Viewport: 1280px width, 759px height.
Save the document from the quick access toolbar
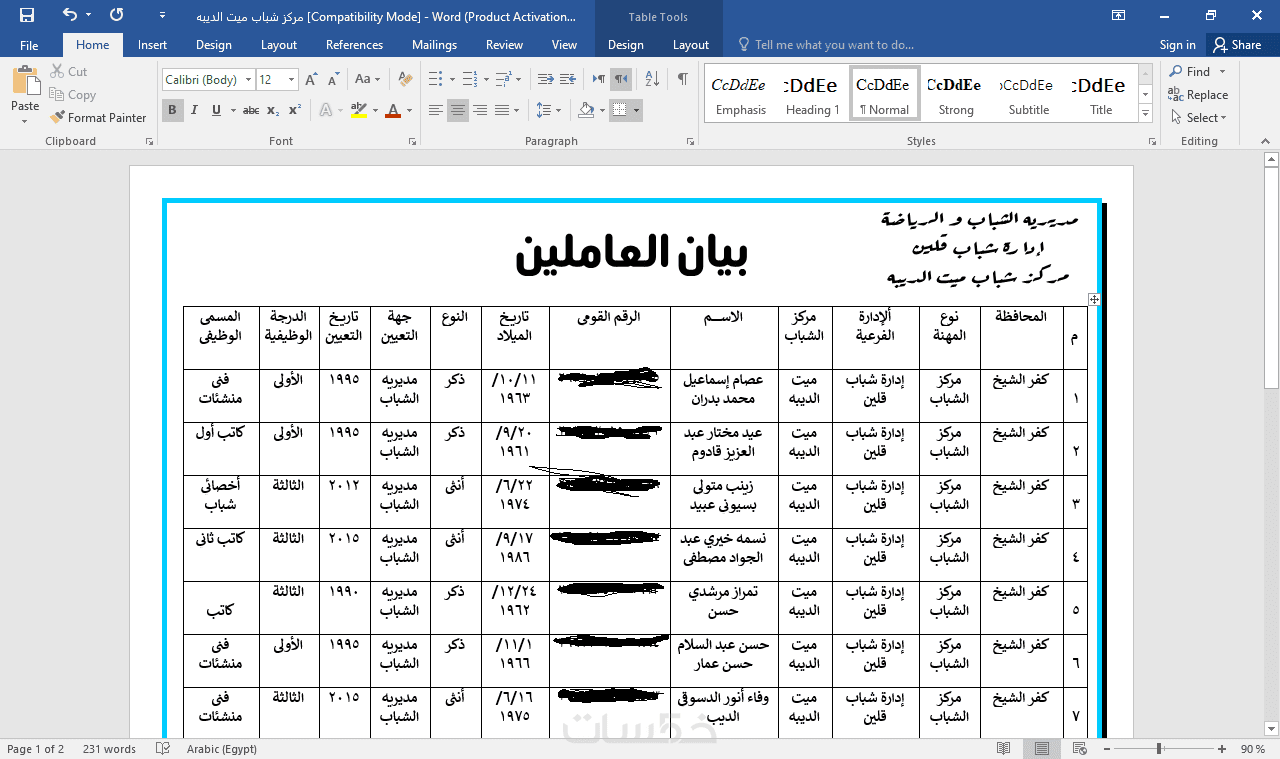(x=27, y=15)
